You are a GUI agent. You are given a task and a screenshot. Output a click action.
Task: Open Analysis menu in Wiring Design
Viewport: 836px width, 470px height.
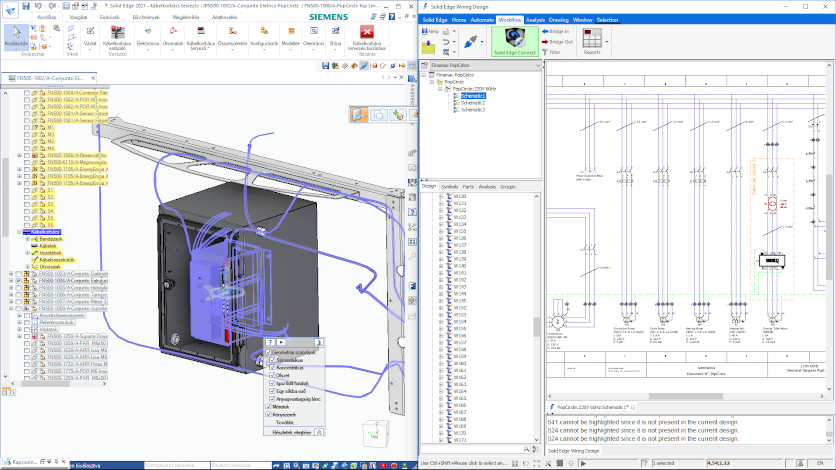point(535,20)
